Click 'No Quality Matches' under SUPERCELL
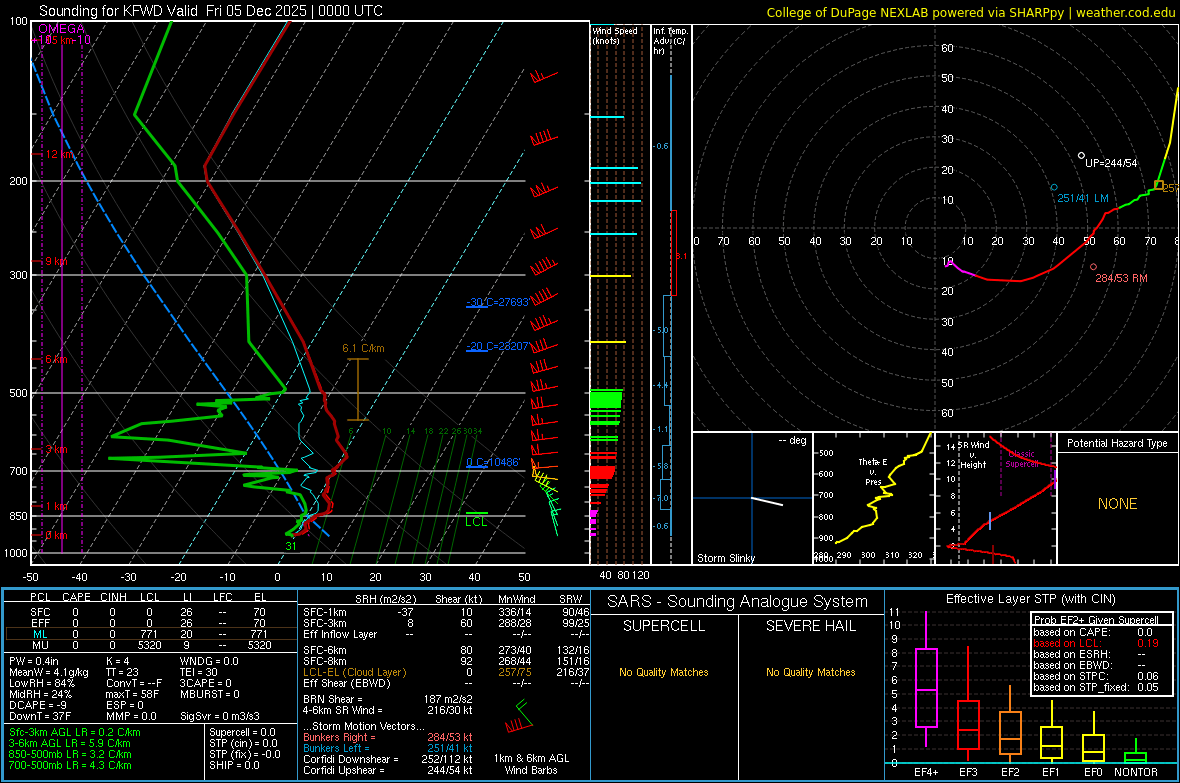Screen dimensions: 1180x783 [x=664, y=672]
